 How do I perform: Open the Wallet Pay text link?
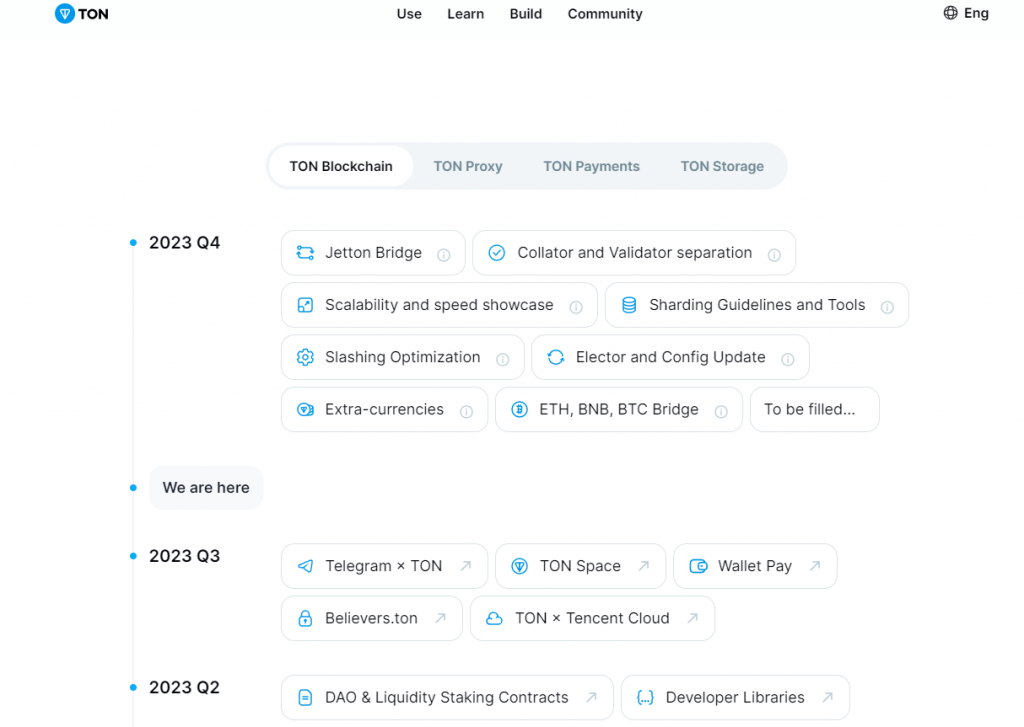[x=754, y=566]
